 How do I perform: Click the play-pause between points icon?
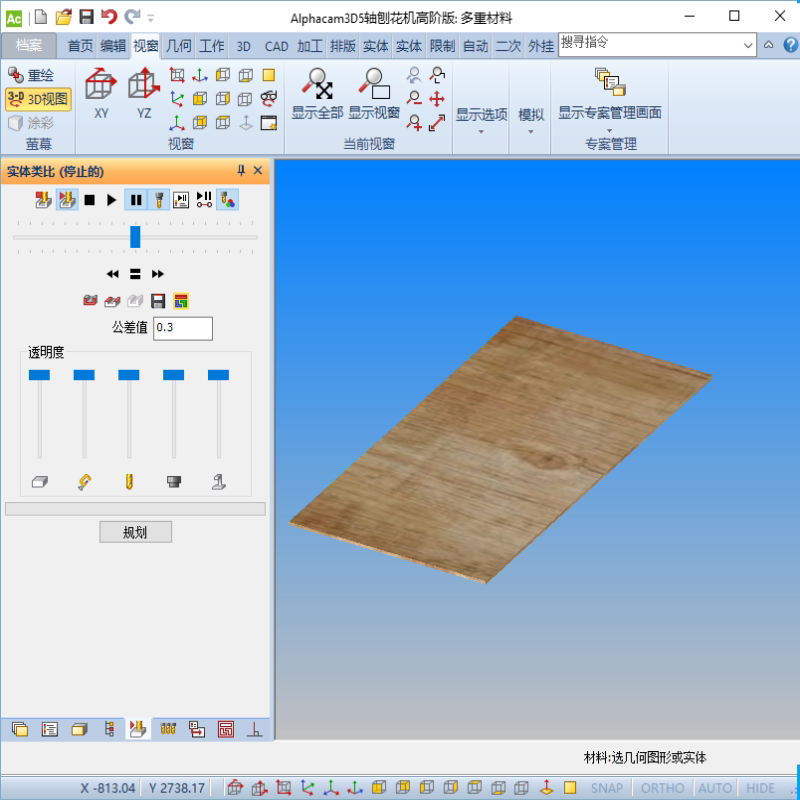pyautogui.click(x=204, y=199)
